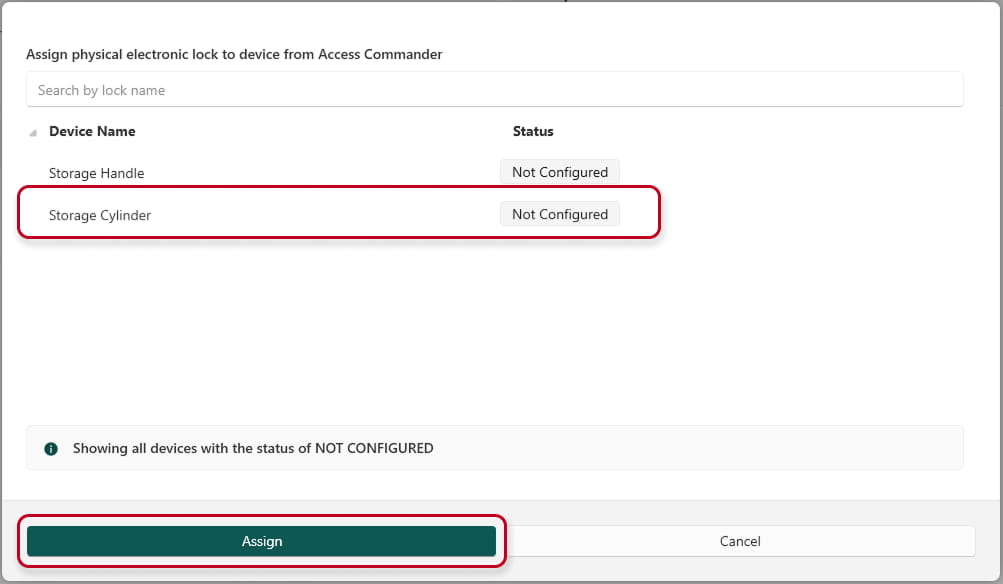This screenshot has height=584, width=1003.
Task: Click Not Configured status of Storage Handle
Action: click(560, 172)
